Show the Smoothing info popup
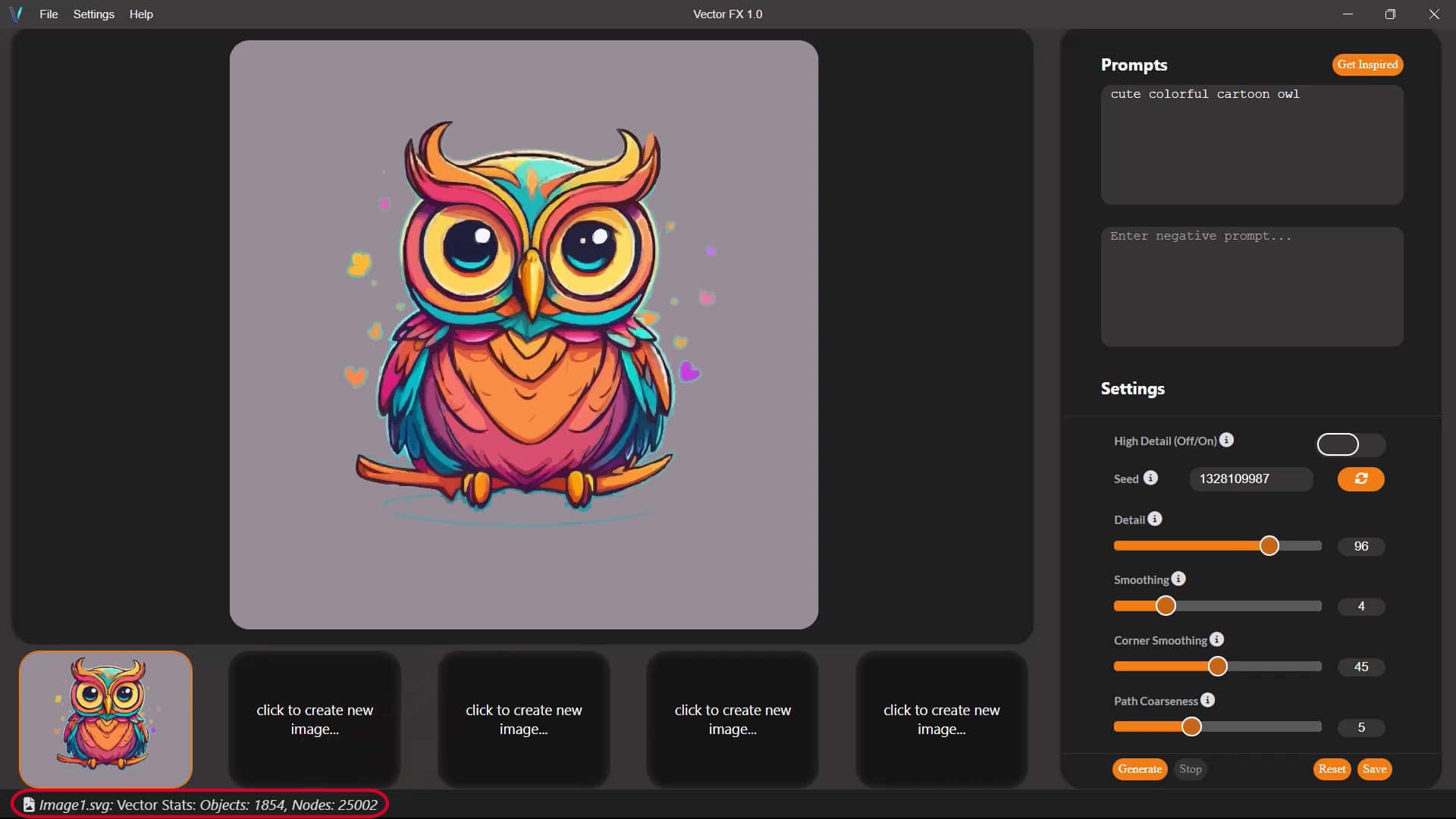 (x=1179, y=579)
